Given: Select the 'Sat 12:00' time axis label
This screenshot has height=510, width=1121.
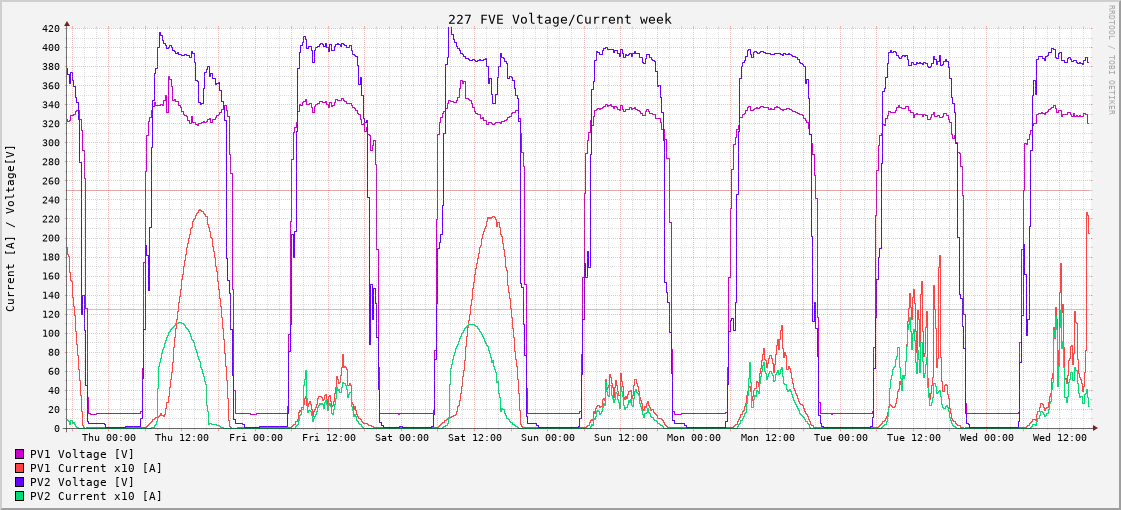Looking at the screenshot, I should click(475, 438).
